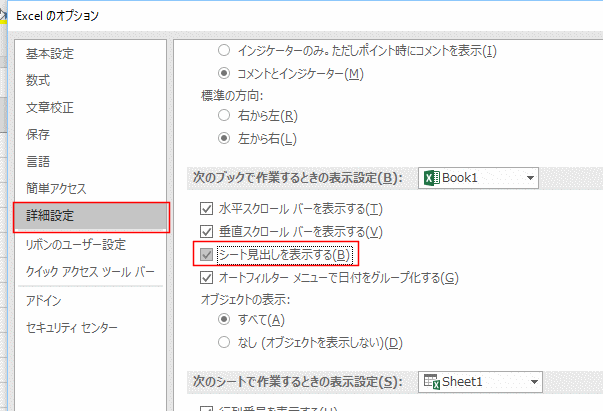Open the Sheet1 worksheet dropdown
This screenshot has height=411, width=603.
480,382
